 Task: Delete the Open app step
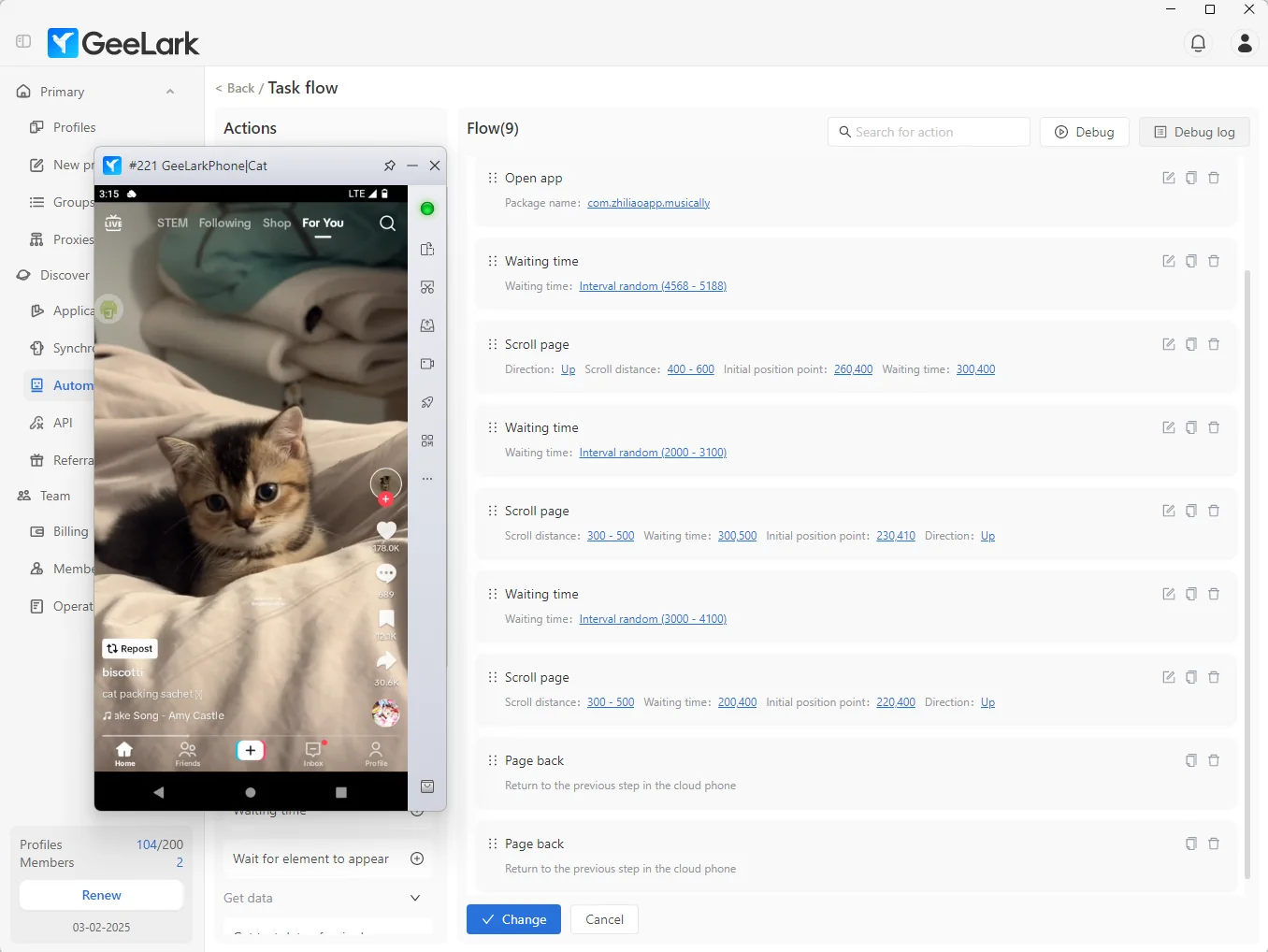coord(1214,178)
